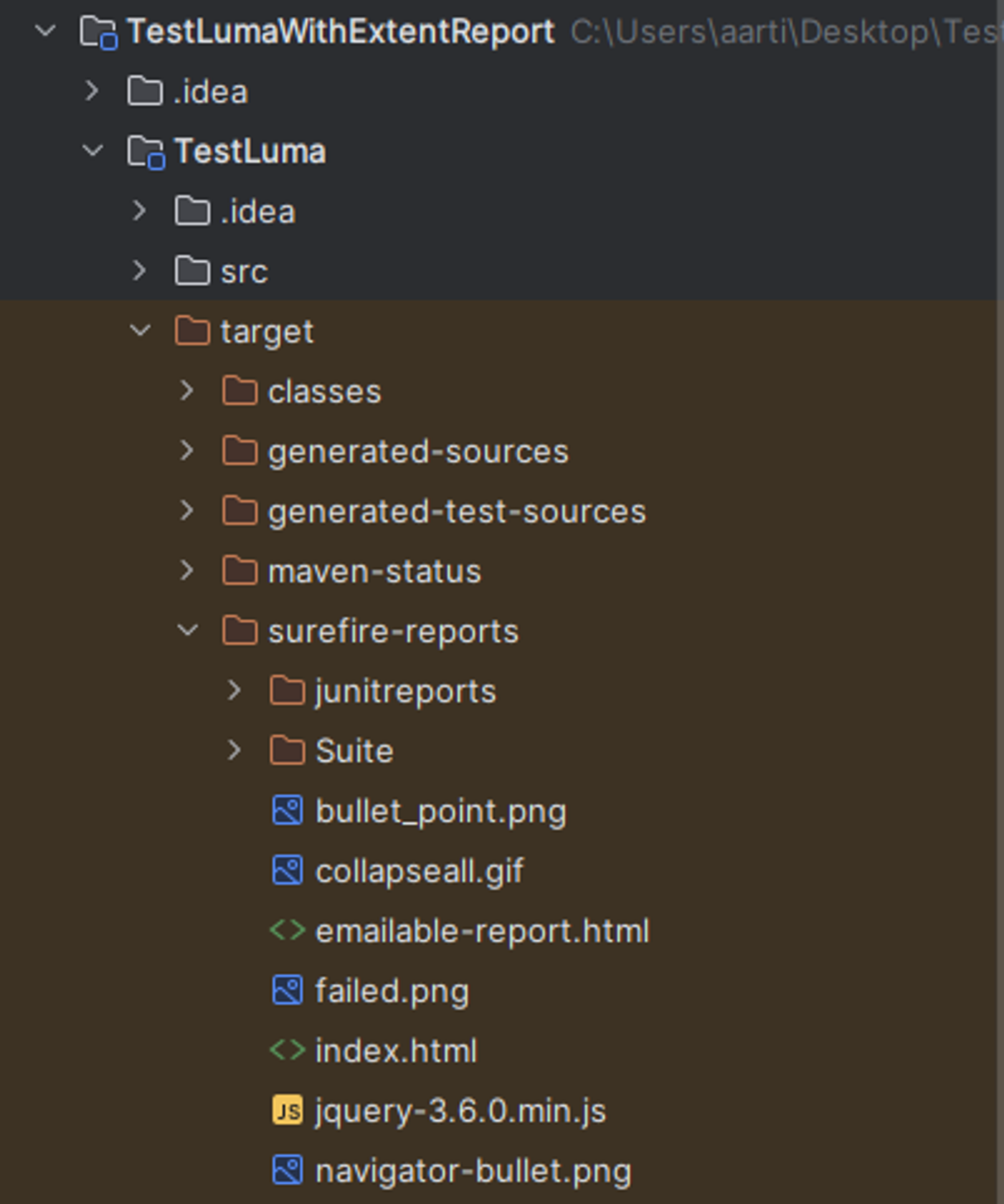Expand the generated-sources folder
The height and width of the screenshot is (1204, 1004).
187,451
